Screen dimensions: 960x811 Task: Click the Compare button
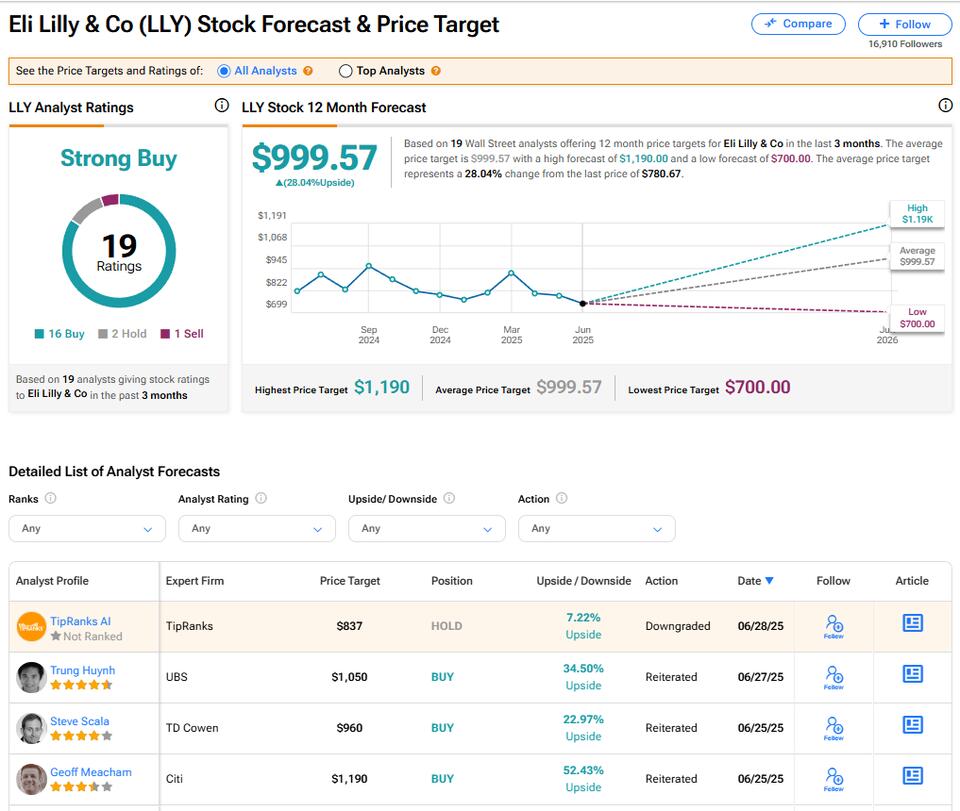(x=798, y=24)
